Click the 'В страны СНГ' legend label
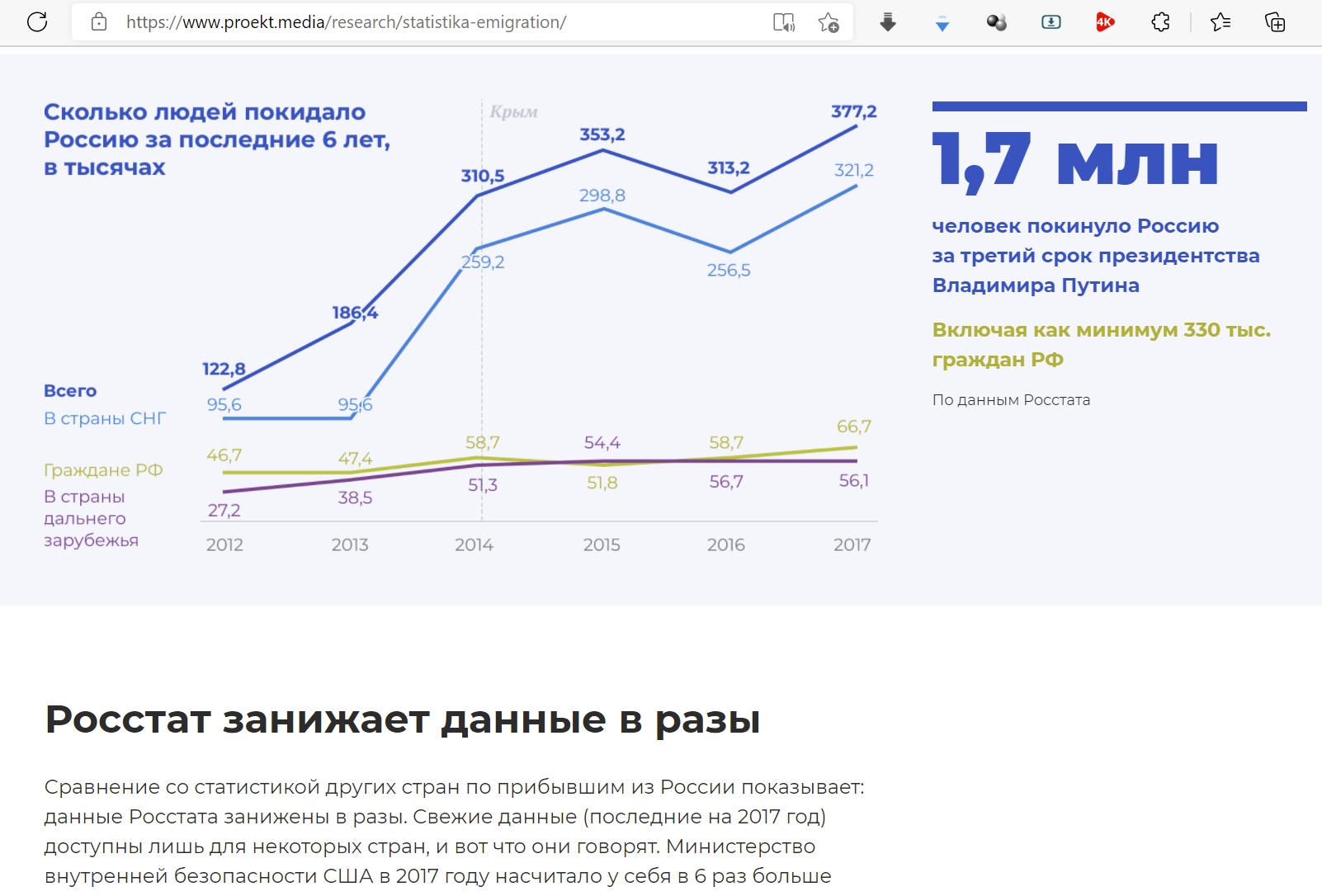Screen dimensions: 1322x896 click(x=105, y=418)
